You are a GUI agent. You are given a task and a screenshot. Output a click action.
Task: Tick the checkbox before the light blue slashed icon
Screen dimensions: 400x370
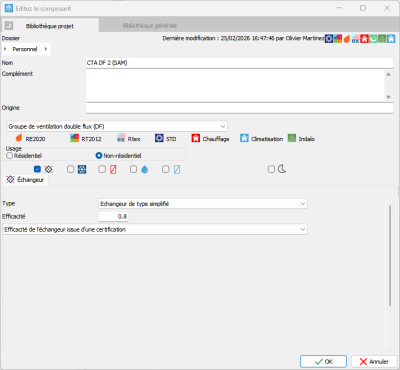pyautogui.click(x=166, y=169)
